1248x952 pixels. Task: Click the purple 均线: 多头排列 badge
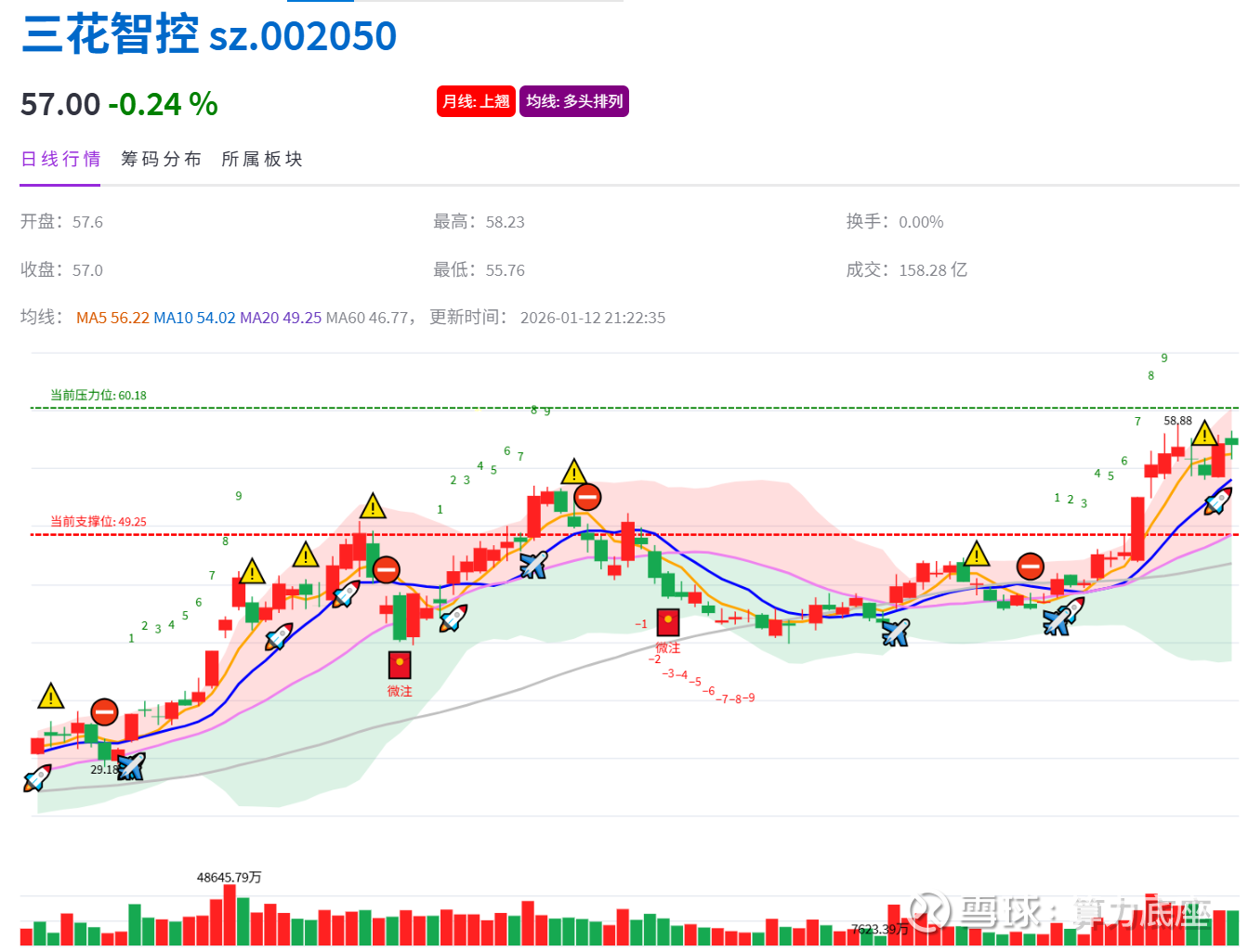coord(574,101)
